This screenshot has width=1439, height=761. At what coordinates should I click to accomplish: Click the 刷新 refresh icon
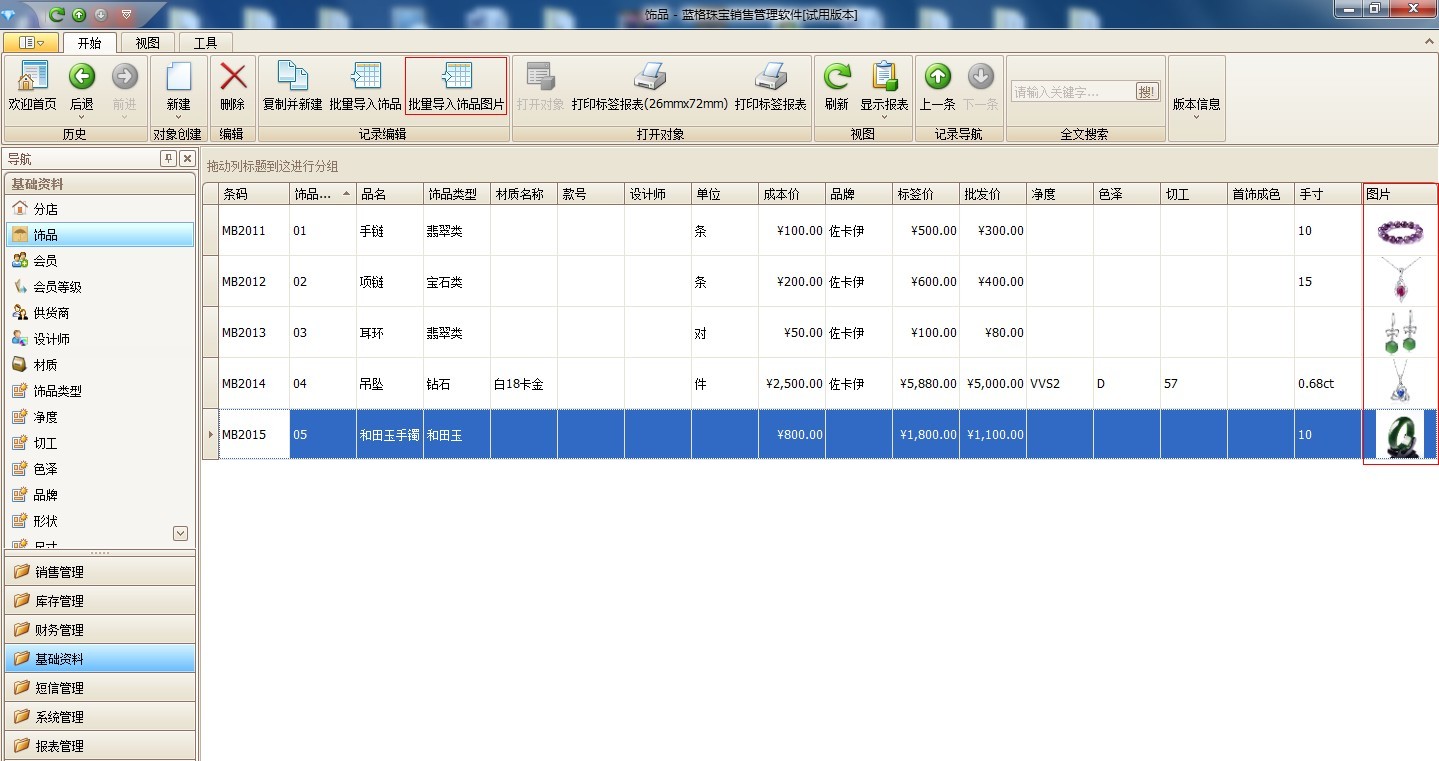(836, 78)
